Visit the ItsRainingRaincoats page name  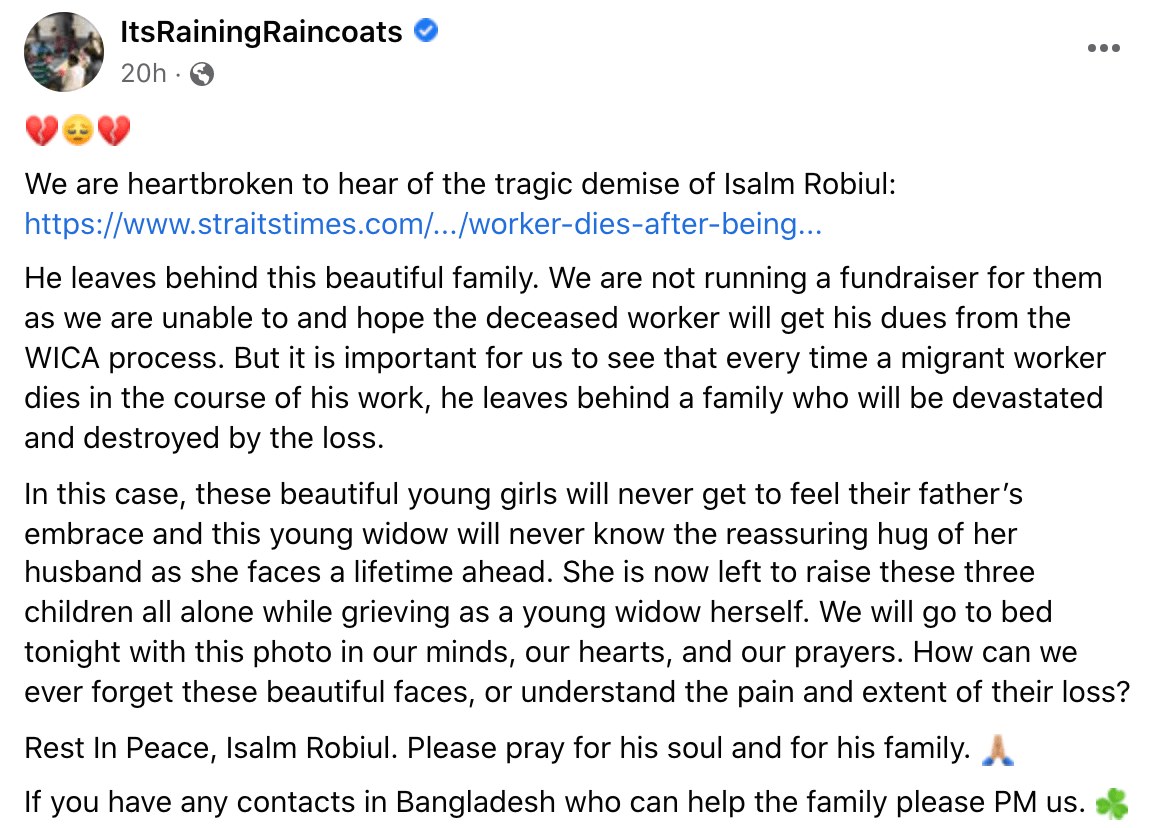261,32
